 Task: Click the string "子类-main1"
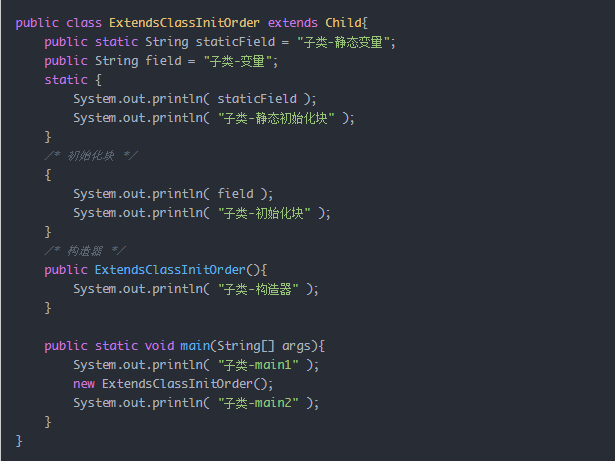click(258, 365)
